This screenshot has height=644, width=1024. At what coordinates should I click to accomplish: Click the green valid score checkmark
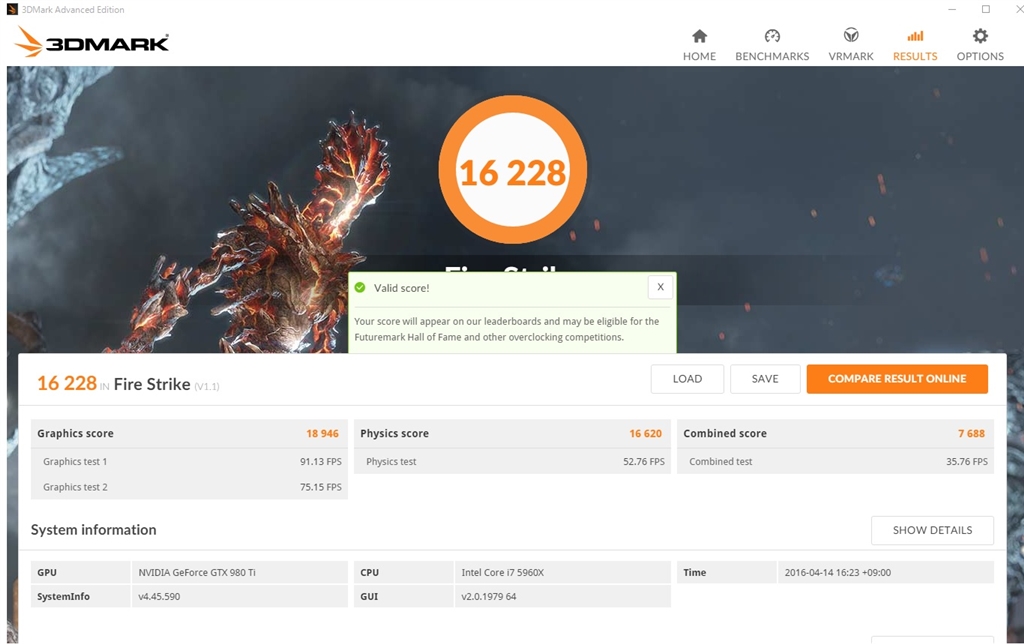360,288
